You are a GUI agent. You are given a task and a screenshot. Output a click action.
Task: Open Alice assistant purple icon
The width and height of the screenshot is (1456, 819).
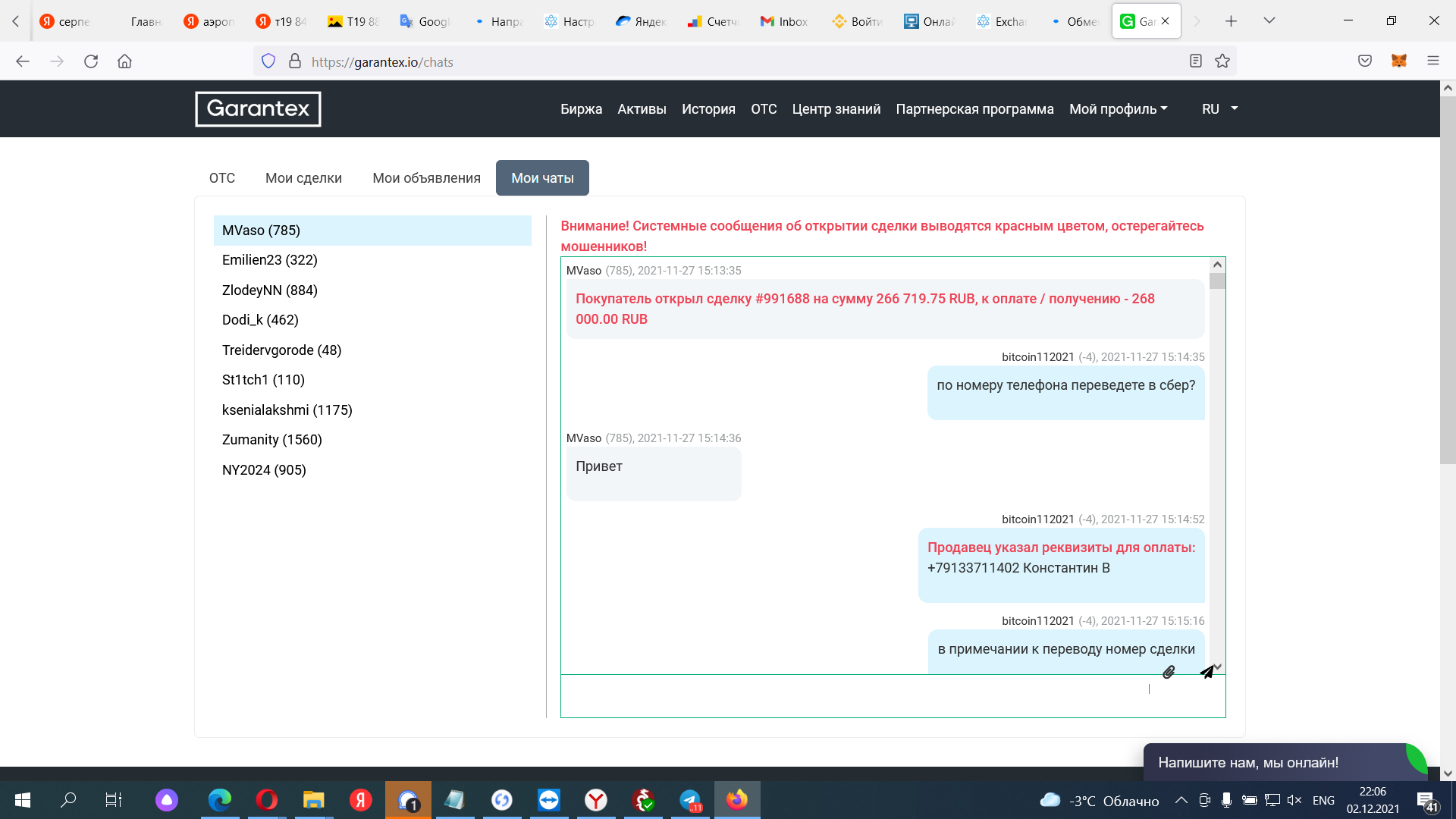(167, 800)
